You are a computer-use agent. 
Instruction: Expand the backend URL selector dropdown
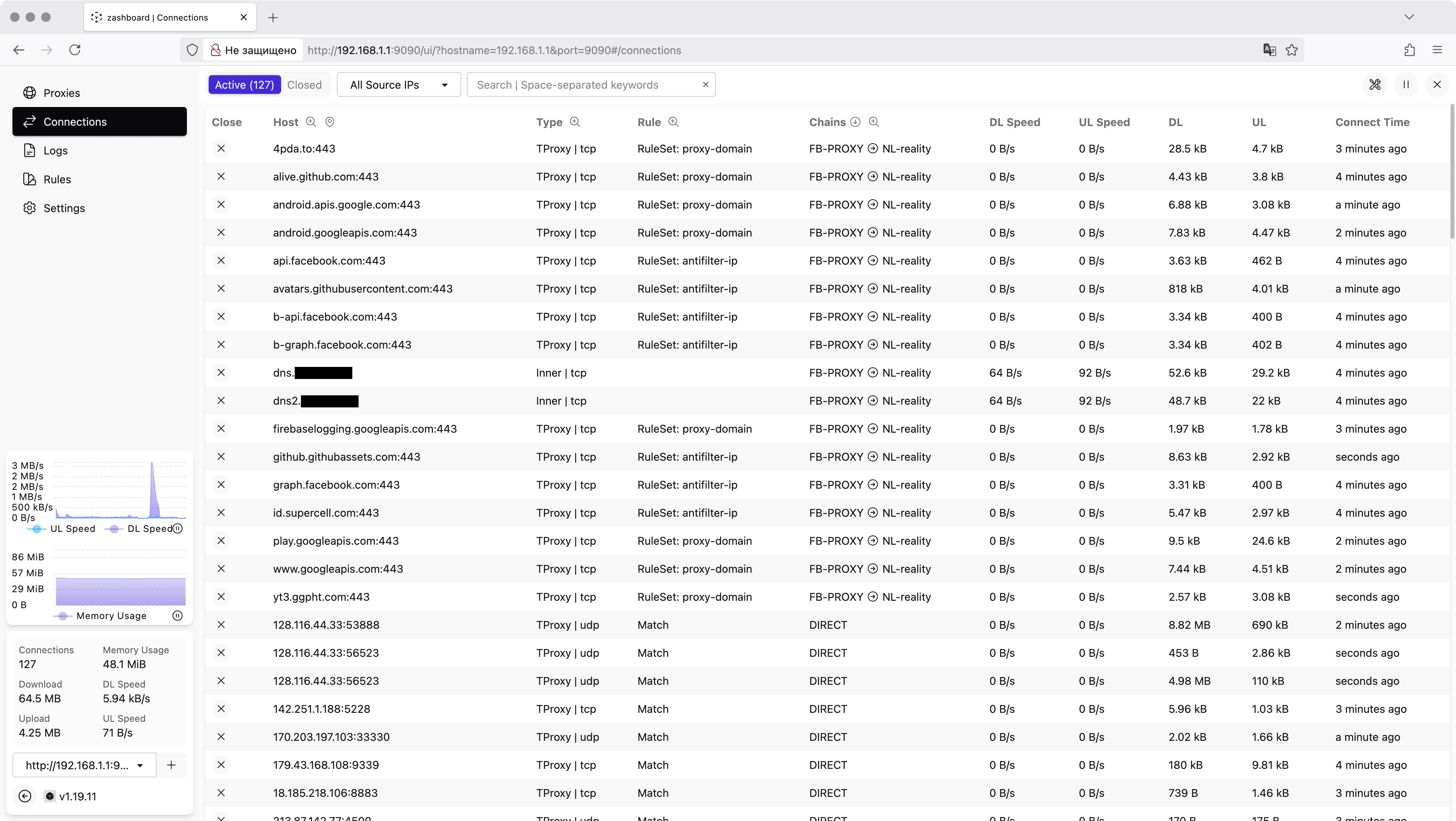(84, 765)
